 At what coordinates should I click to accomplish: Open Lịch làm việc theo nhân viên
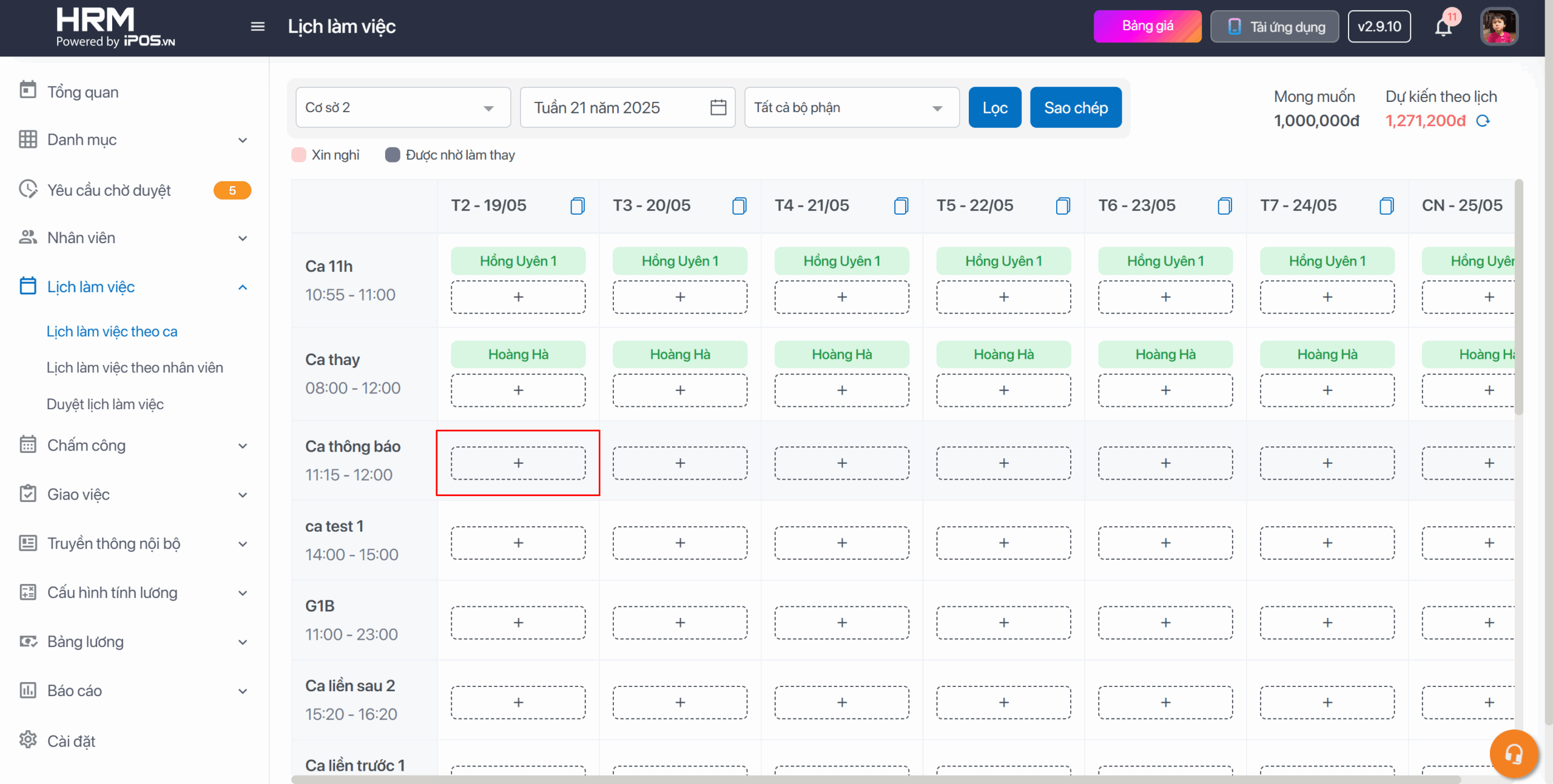point(135,367)
